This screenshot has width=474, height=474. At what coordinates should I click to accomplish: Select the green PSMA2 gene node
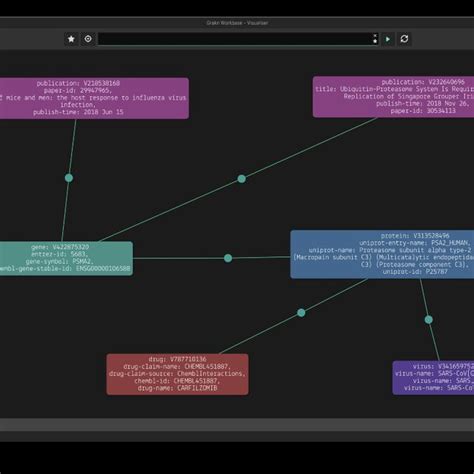66,258
